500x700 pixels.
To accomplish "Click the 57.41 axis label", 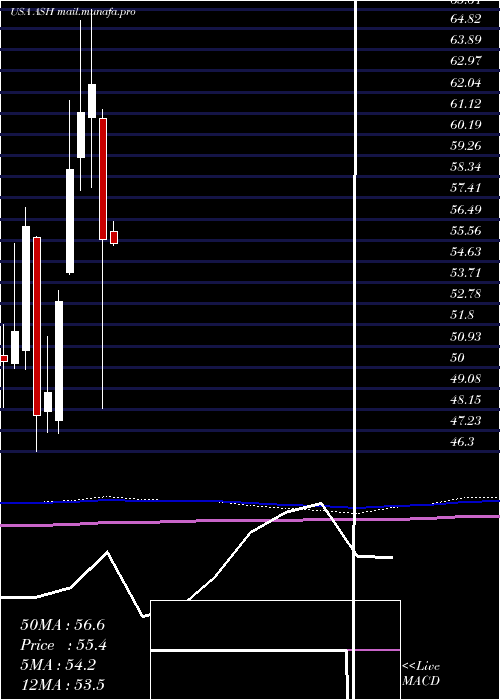I will pyautogui.click(x=466, y=188).
